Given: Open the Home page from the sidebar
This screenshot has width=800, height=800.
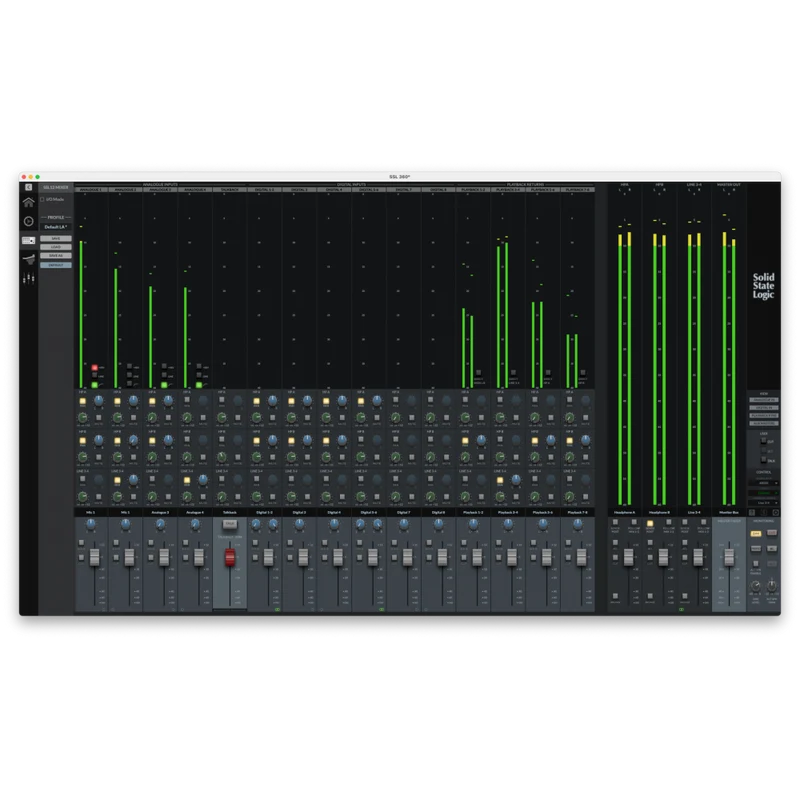Looking at the screenshot, I should pyautogui.click(x=29, y=202).
